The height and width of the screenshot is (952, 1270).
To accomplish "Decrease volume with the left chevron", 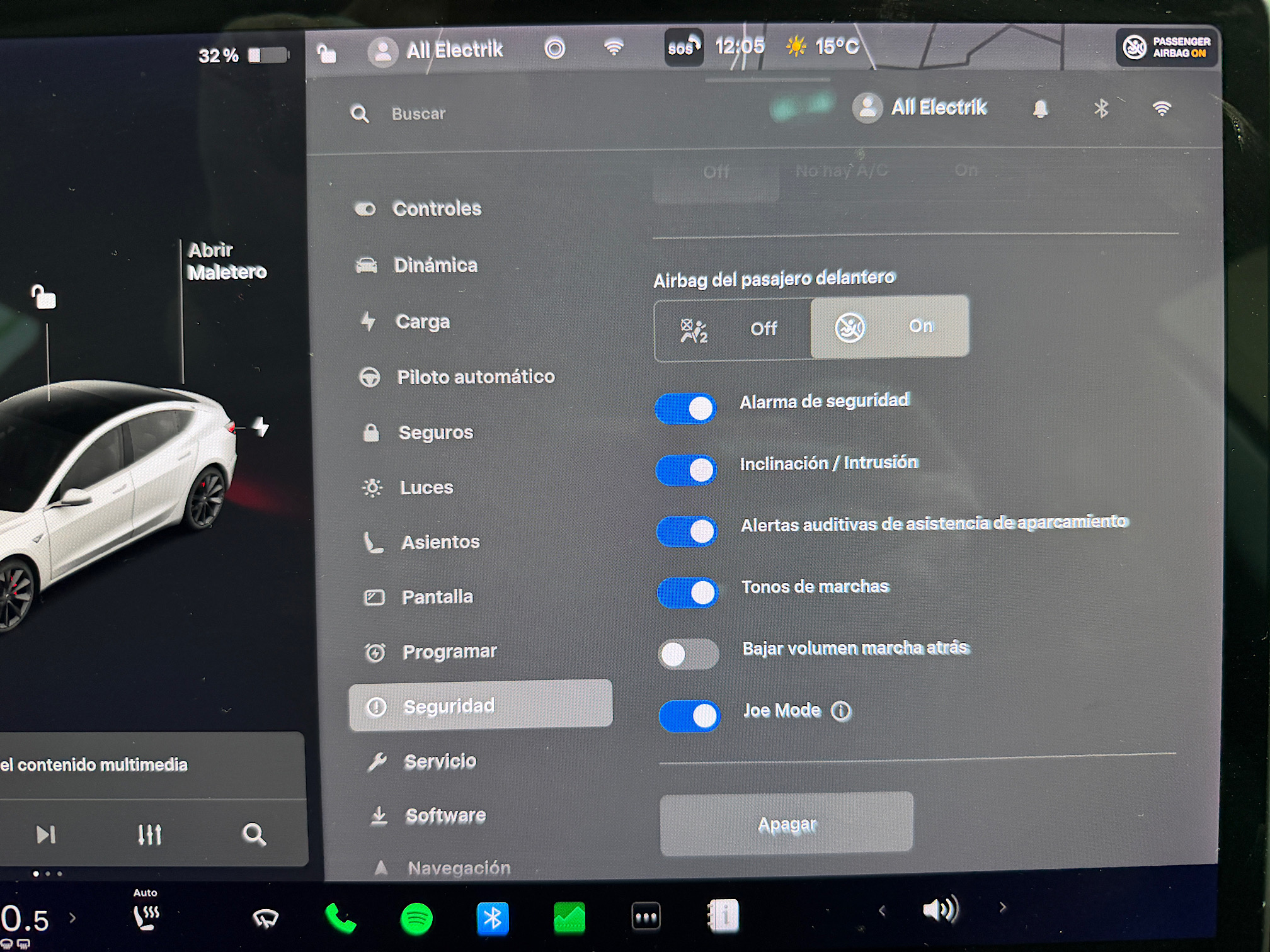I will click(882, 910).
